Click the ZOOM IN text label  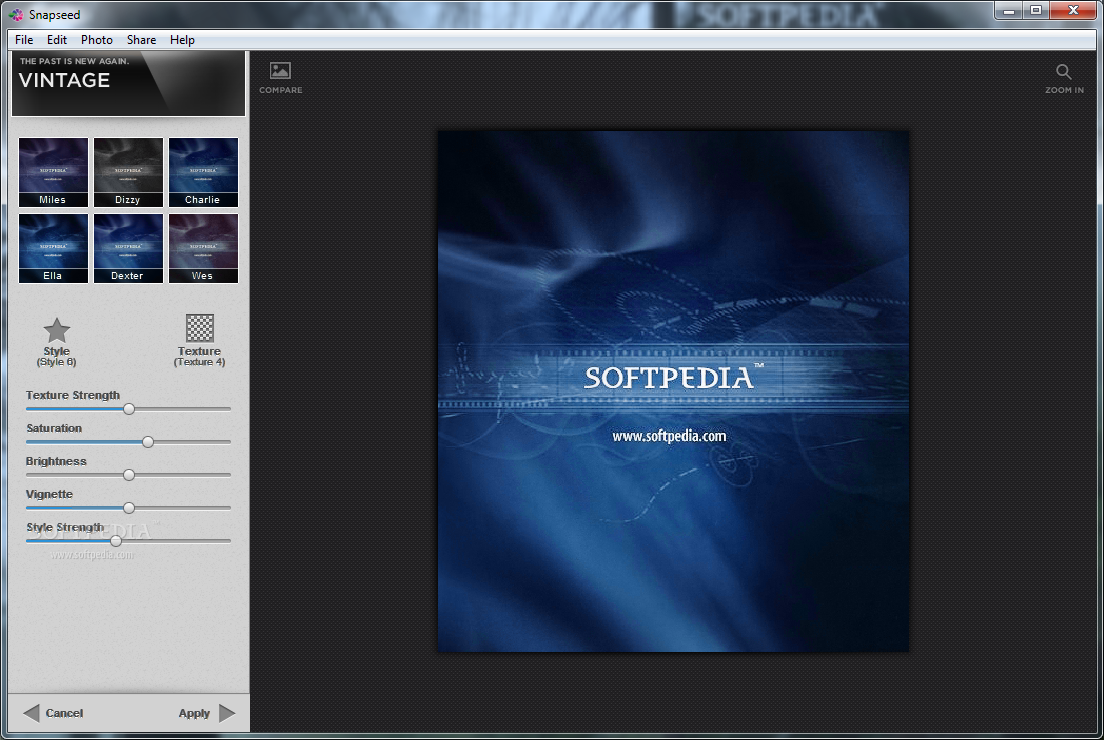point(1065,90)
